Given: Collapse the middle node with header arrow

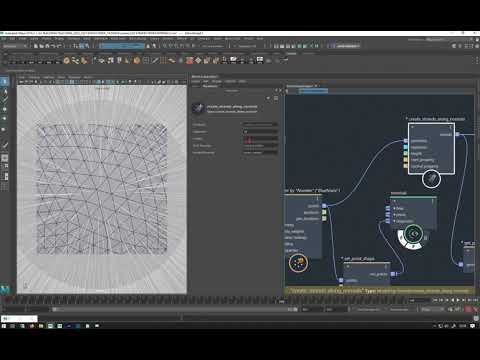Looking at the screenshot, I should (394, 201).
